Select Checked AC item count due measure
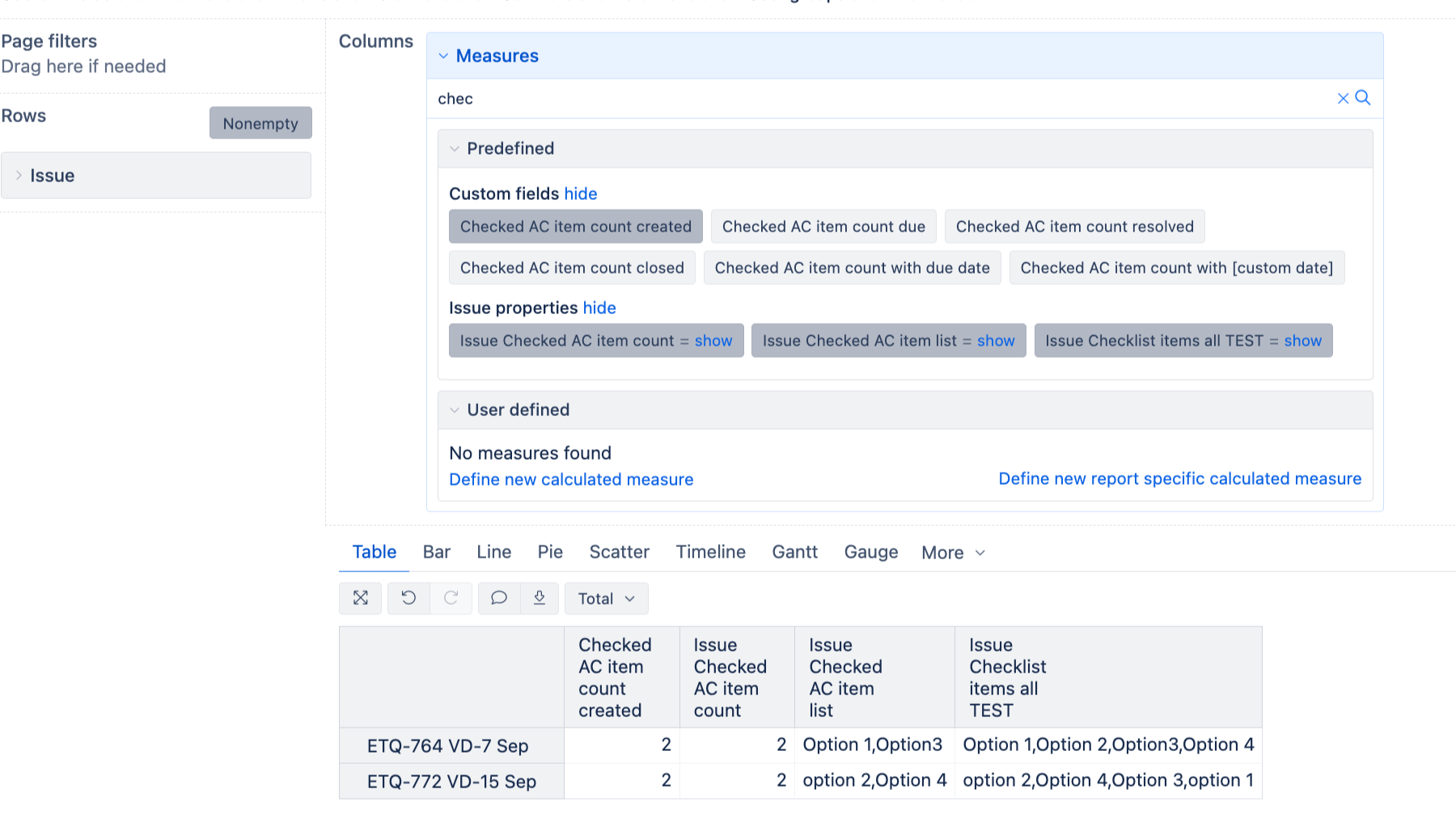The height and width of the screenshot is (823, 1456). point(823,227)
